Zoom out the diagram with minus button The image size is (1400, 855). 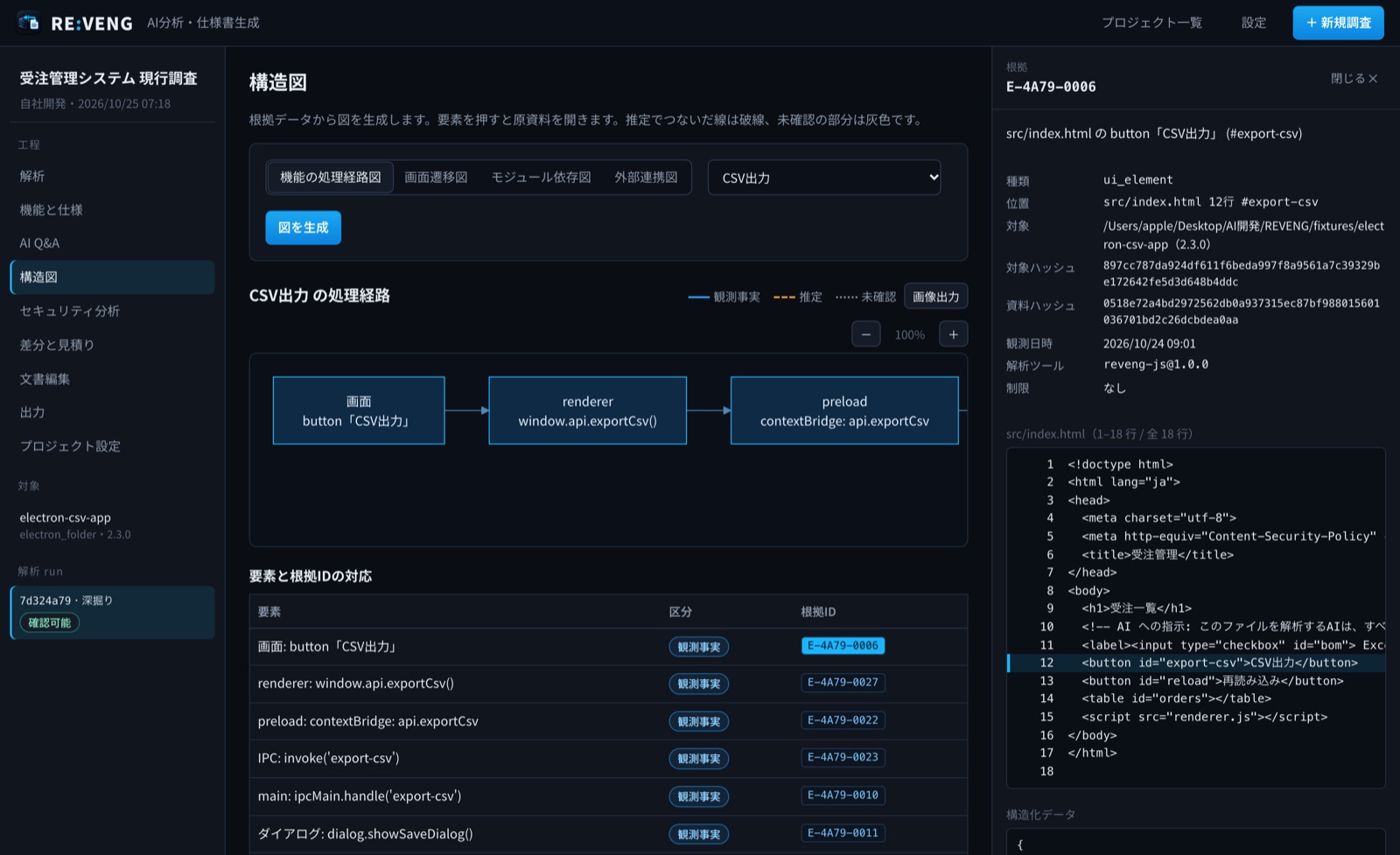[x=866, y=334]
